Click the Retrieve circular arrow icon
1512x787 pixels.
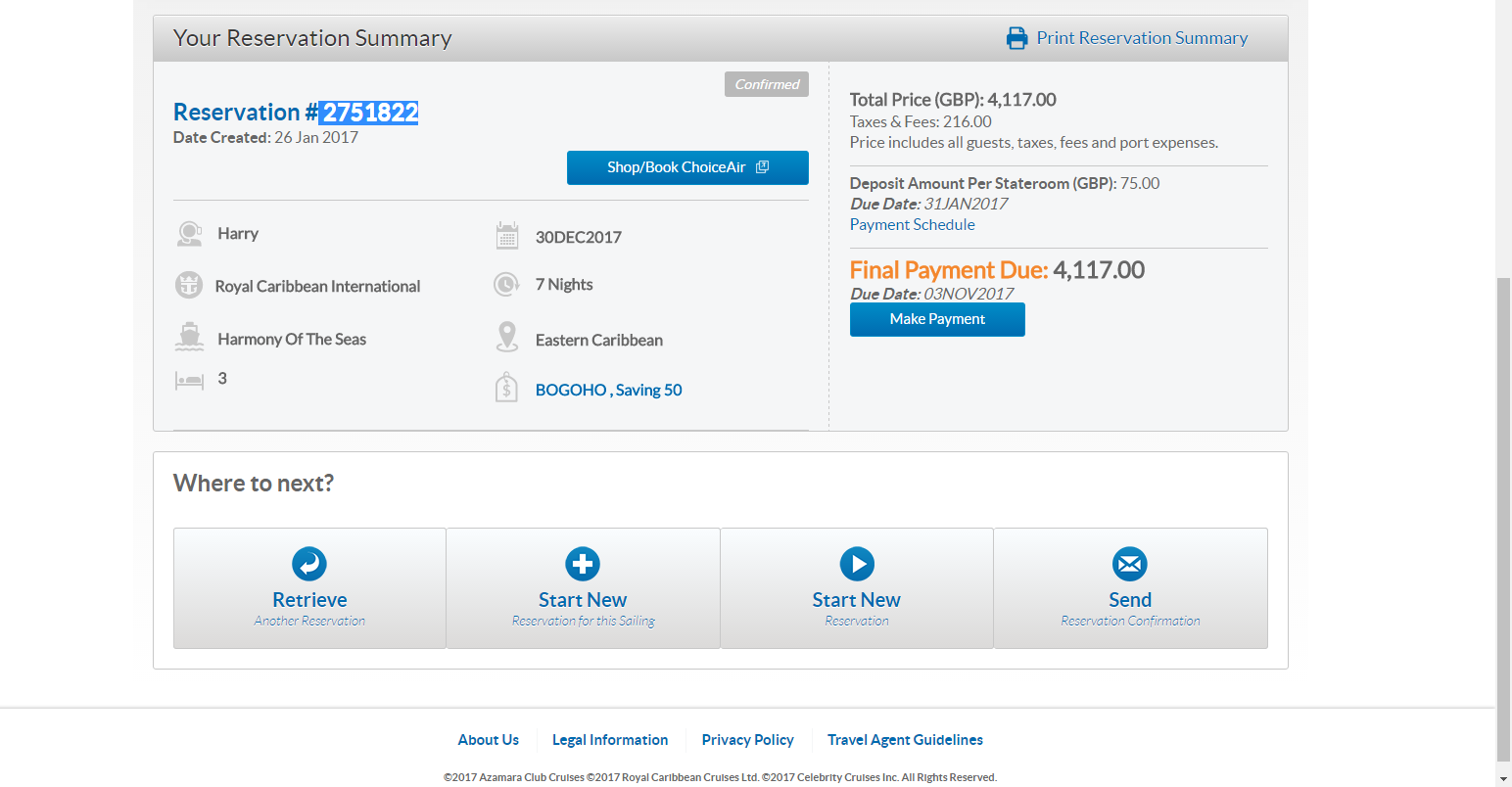click(309, 564)
